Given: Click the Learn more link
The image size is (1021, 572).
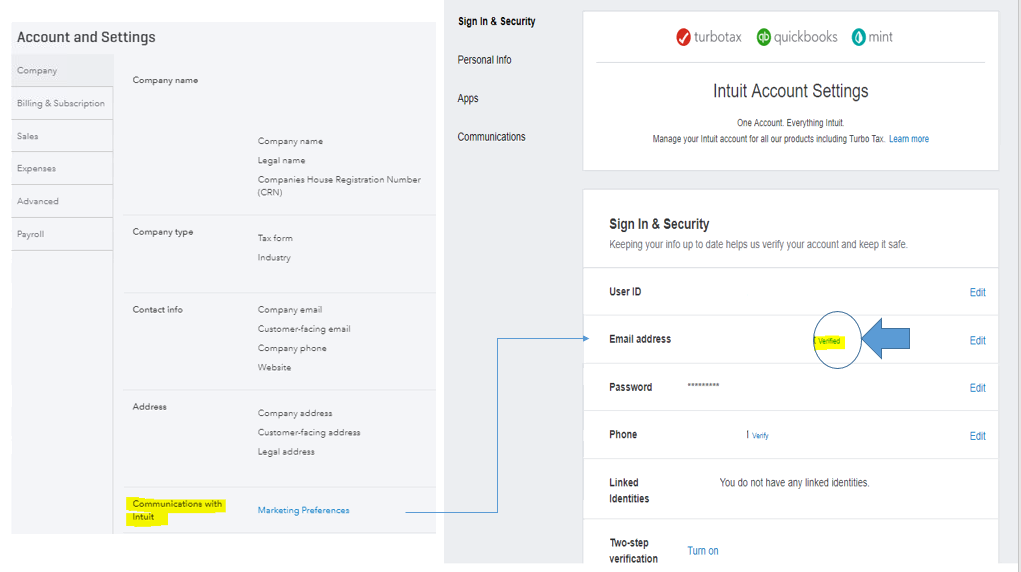Looking at the screenshot, I should coord(908,139).
